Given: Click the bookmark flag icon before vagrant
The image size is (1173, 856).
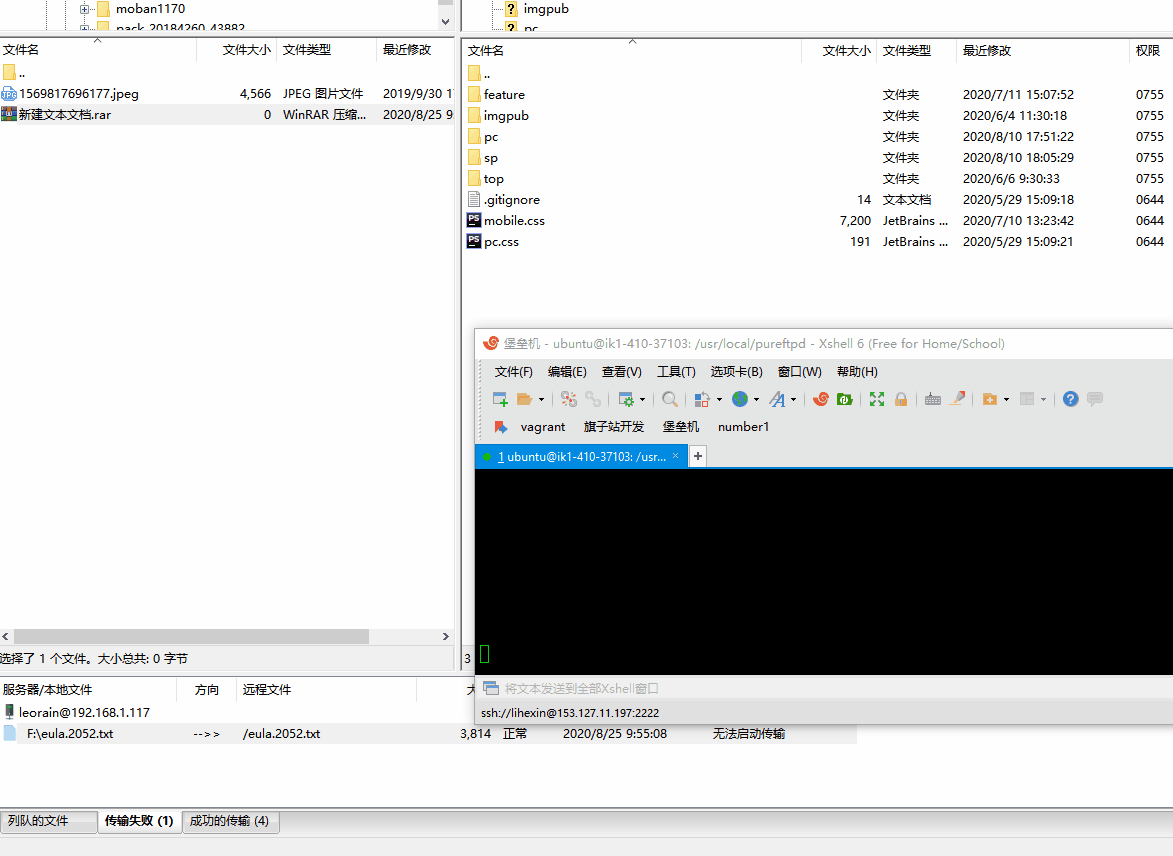Looking at the screenshot, I should pyautogui.click(x=500, y=427).
